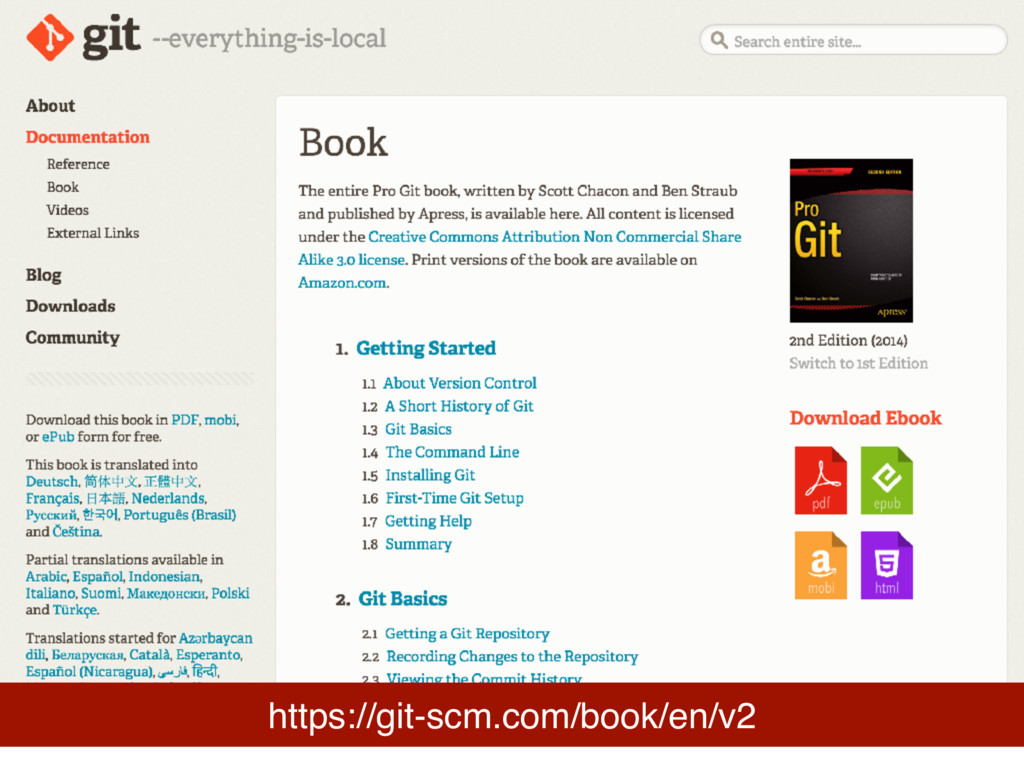
Task: Open section 1.8 Summary
Action: 418,544
